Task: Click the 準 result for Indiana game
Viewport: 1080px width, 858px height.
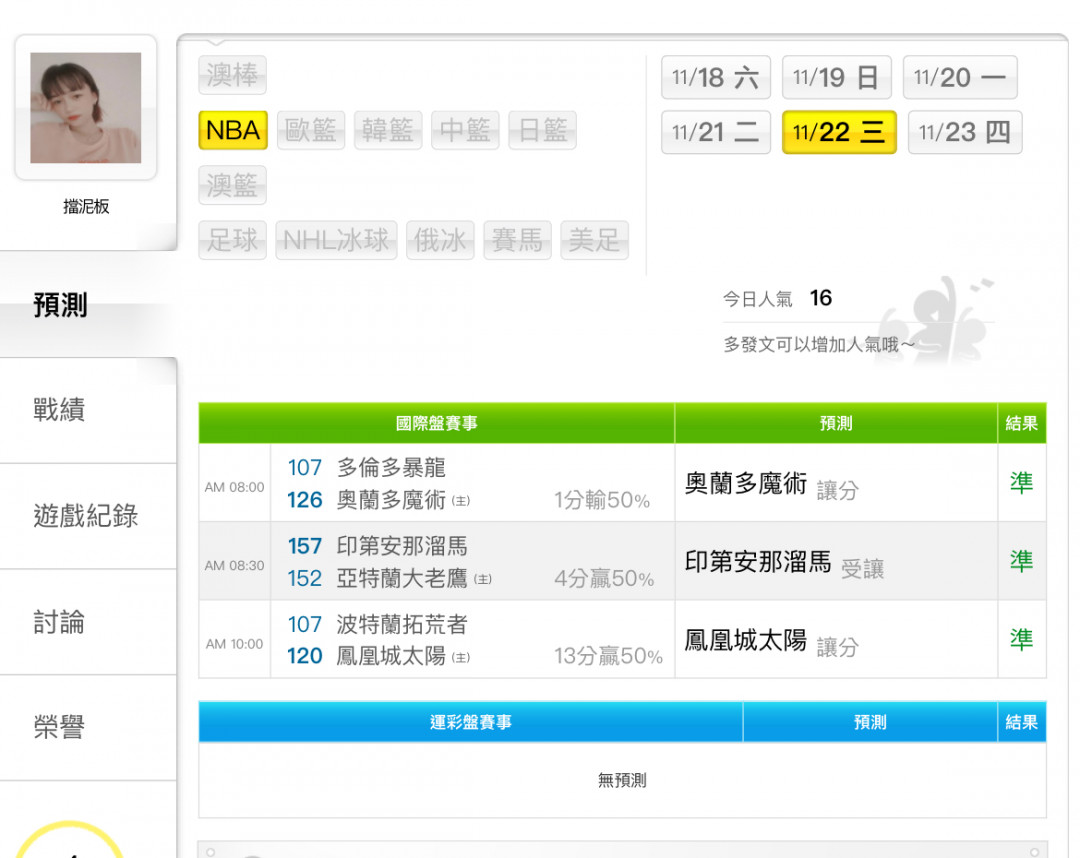Action: 1021,561
